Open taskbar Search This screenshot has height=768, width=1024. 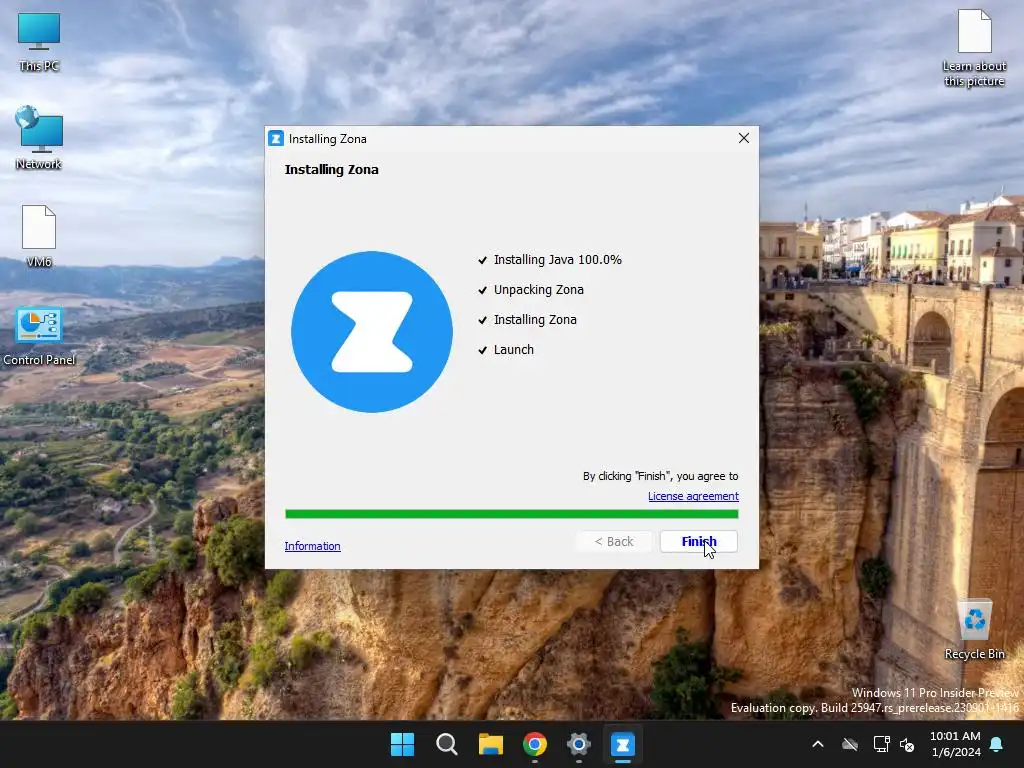tap(447, 744)
